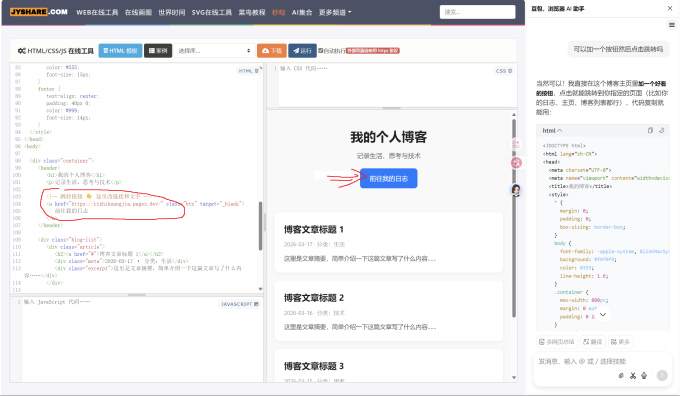Viewport: 680px width, 396px height.
Task: Click the 我的个人博客 heading in preview
Action: (389, 137)
